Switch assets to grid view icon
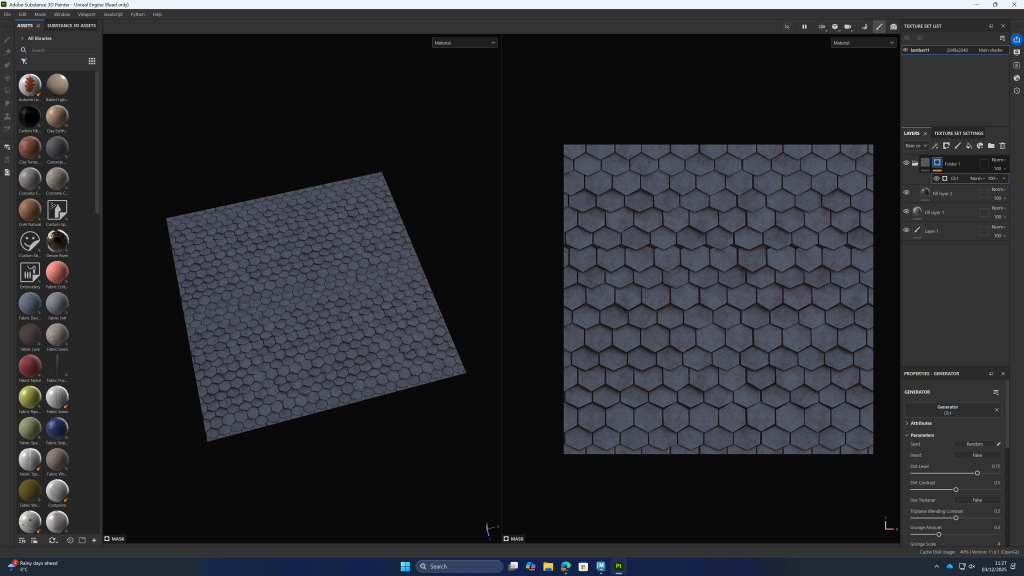 (92, 61)
